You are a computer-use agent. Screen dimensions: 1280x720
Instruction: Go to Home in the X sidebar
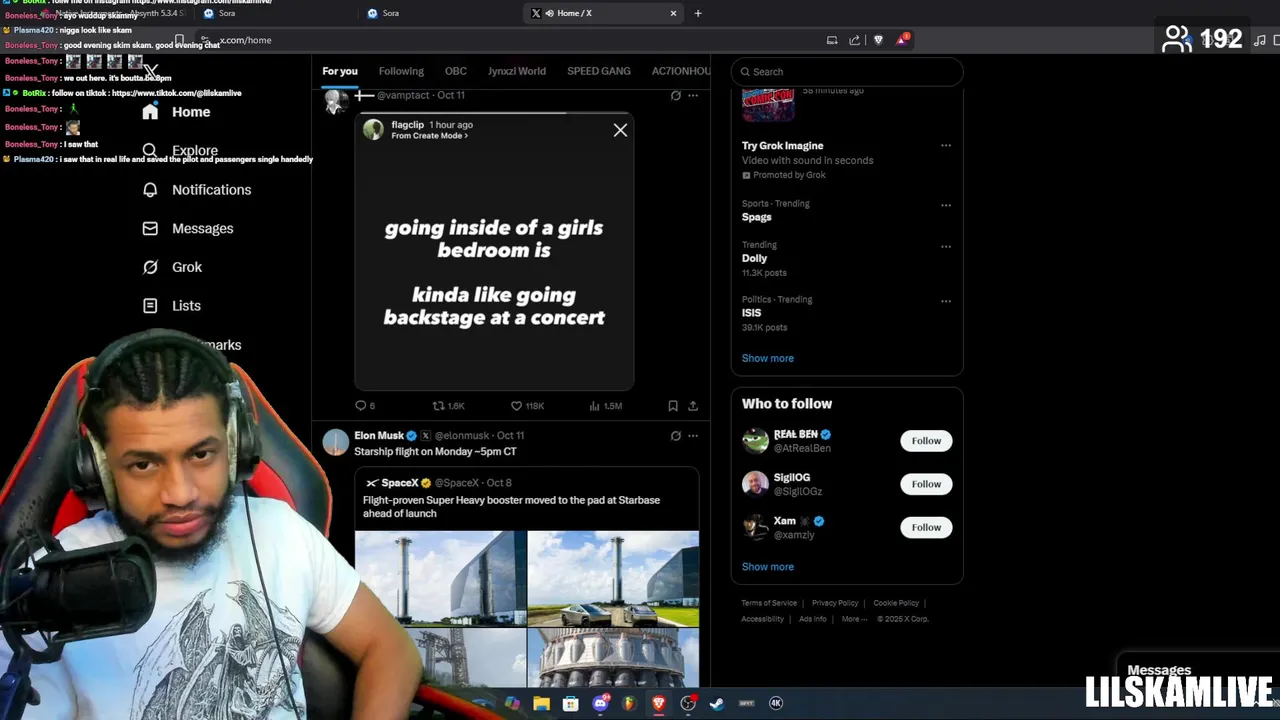coord(176,112)
